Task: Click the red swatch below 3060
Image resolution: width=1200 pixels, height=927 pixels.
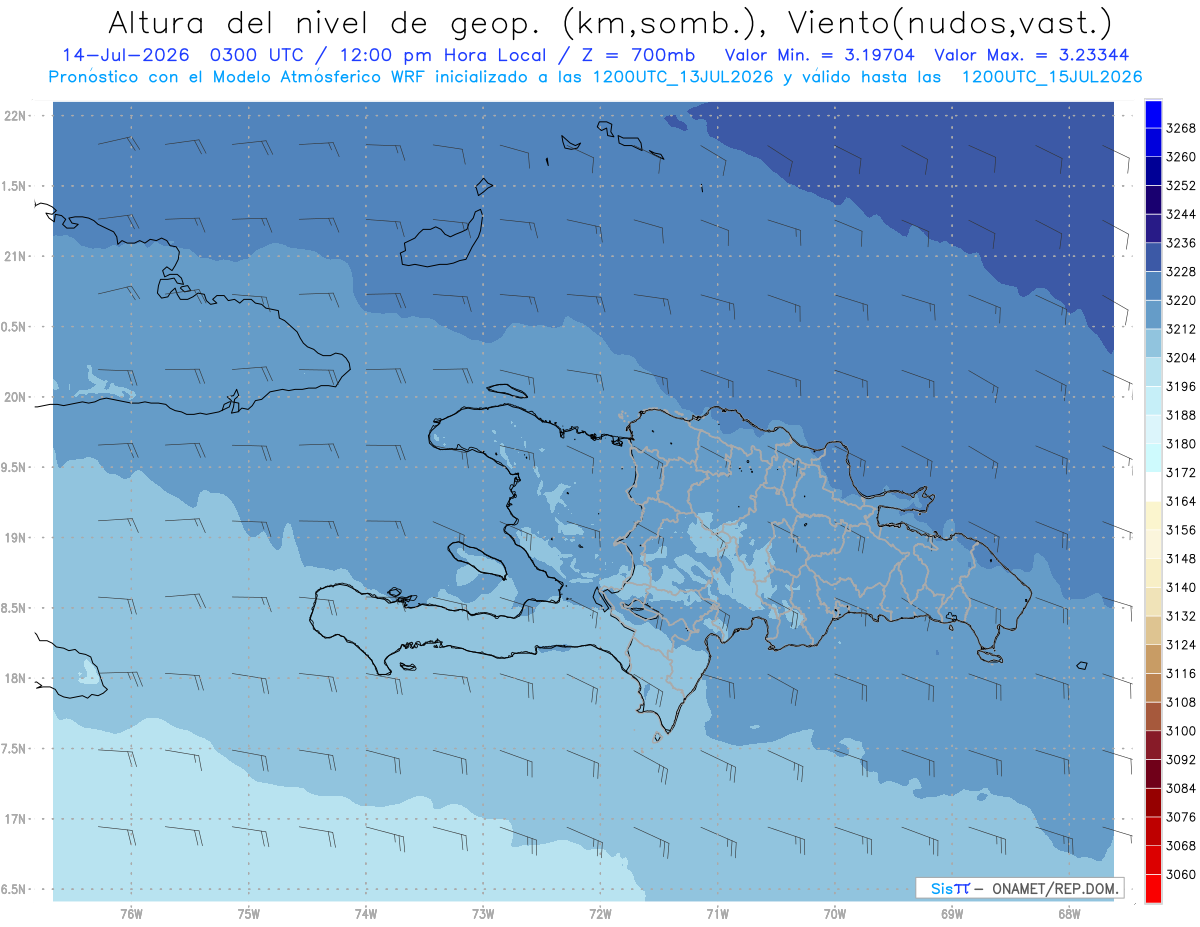Action: 1153,888
